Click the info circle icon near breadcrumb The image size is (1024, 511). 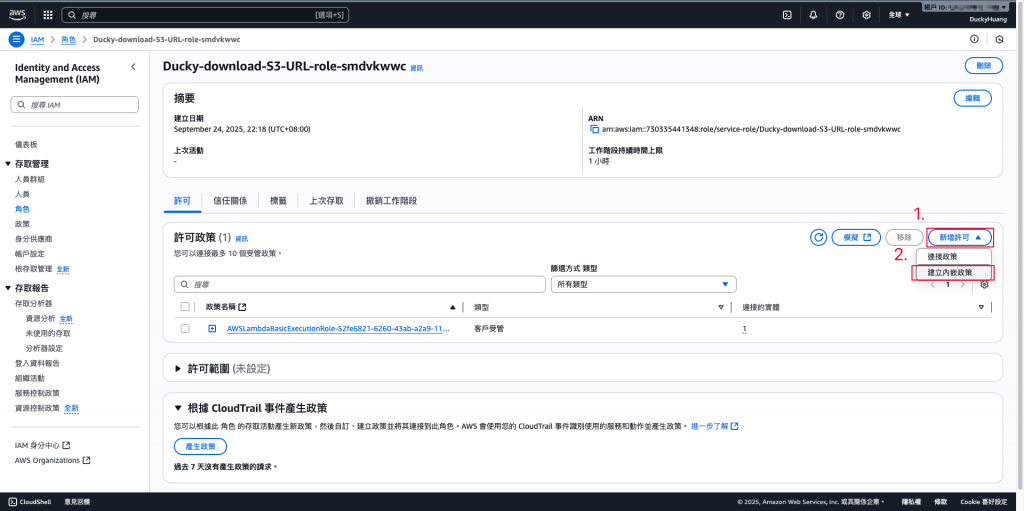[x=974, y=39]
